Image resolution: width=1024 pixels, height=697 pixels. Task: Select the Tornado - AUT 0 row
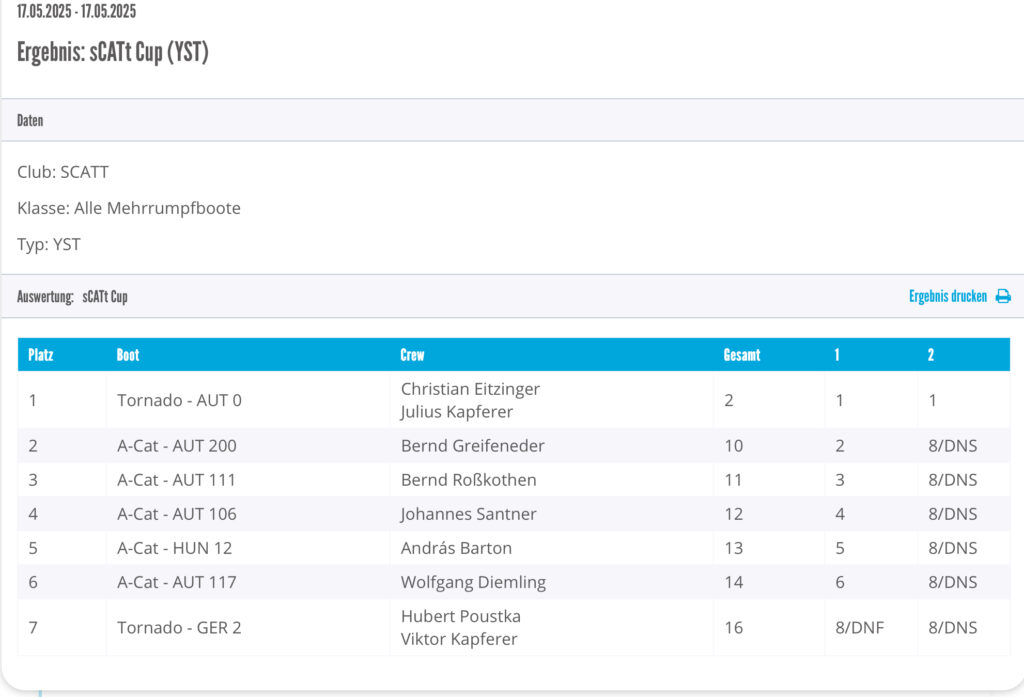coord(513,400)
